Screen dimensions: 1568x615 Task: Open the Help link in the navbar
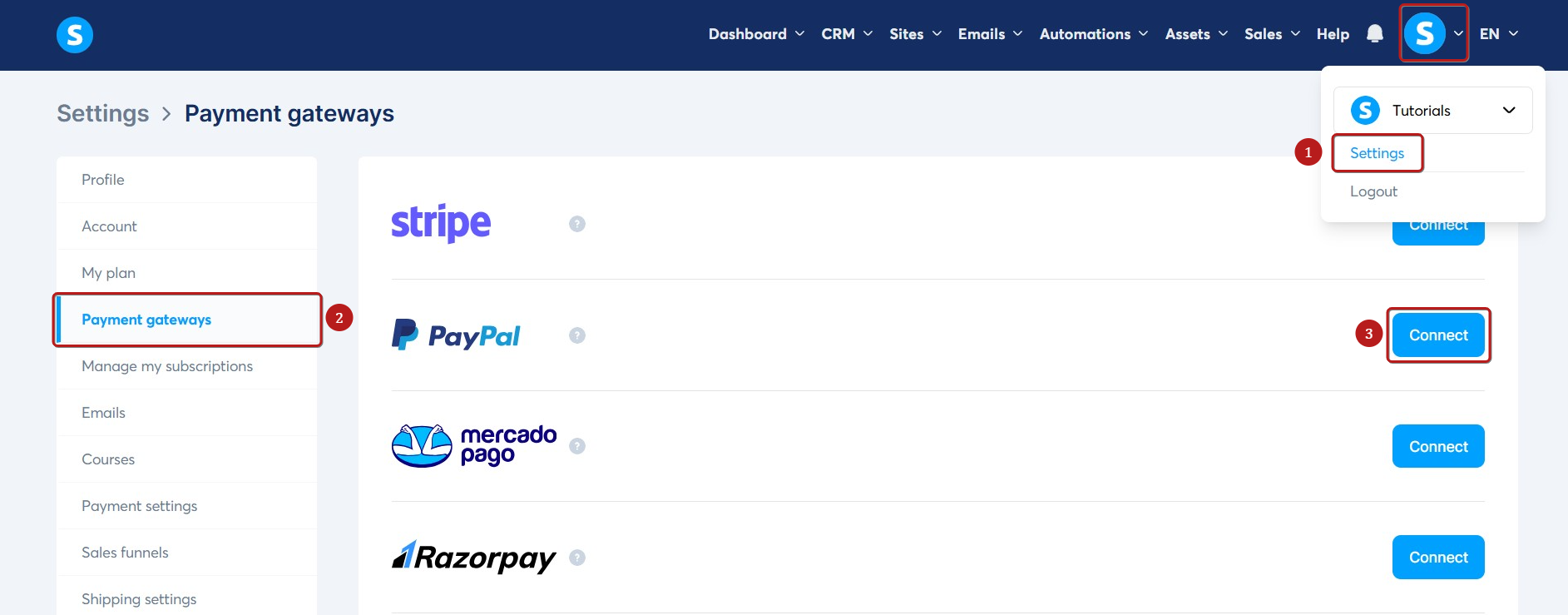[x=1333, y=34]
